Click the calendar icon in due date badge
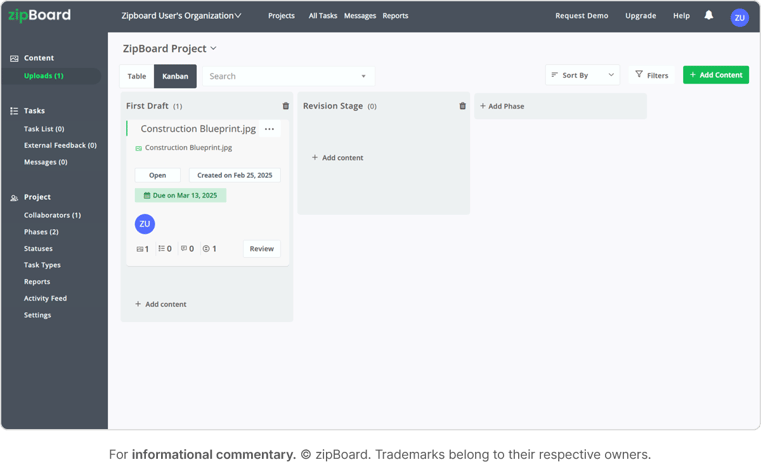The width and height of the screenshot is (761, 462). click(147, 196)
